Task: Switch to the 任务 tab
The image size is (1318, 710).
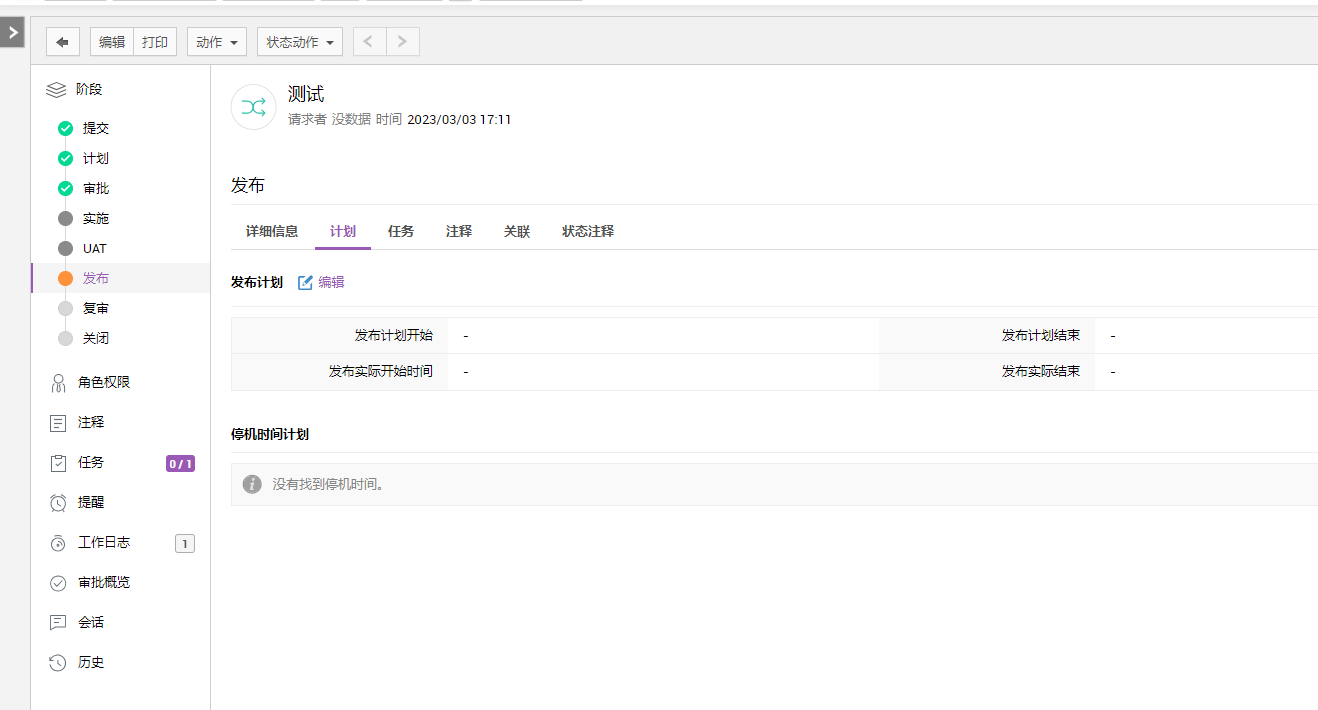Action: coord(401,231)
